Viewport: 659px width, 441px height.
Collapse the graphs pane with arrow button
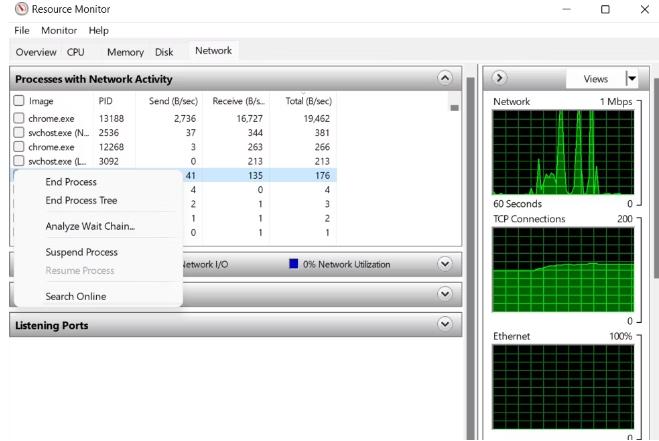coord(500,78)
